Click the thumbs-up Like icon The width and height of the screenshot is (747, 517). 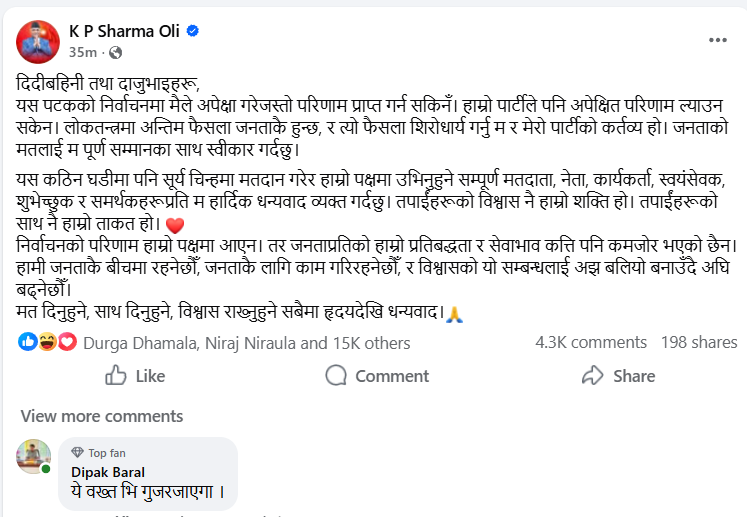pos(116,376)
